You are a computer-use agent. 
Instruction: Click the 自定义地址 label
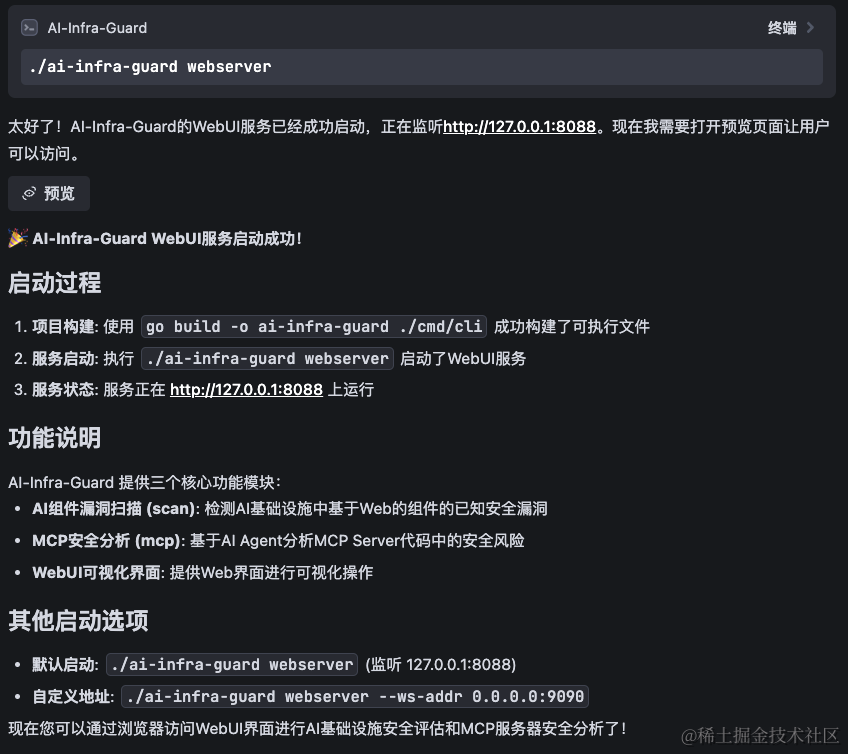pos(72,696)
